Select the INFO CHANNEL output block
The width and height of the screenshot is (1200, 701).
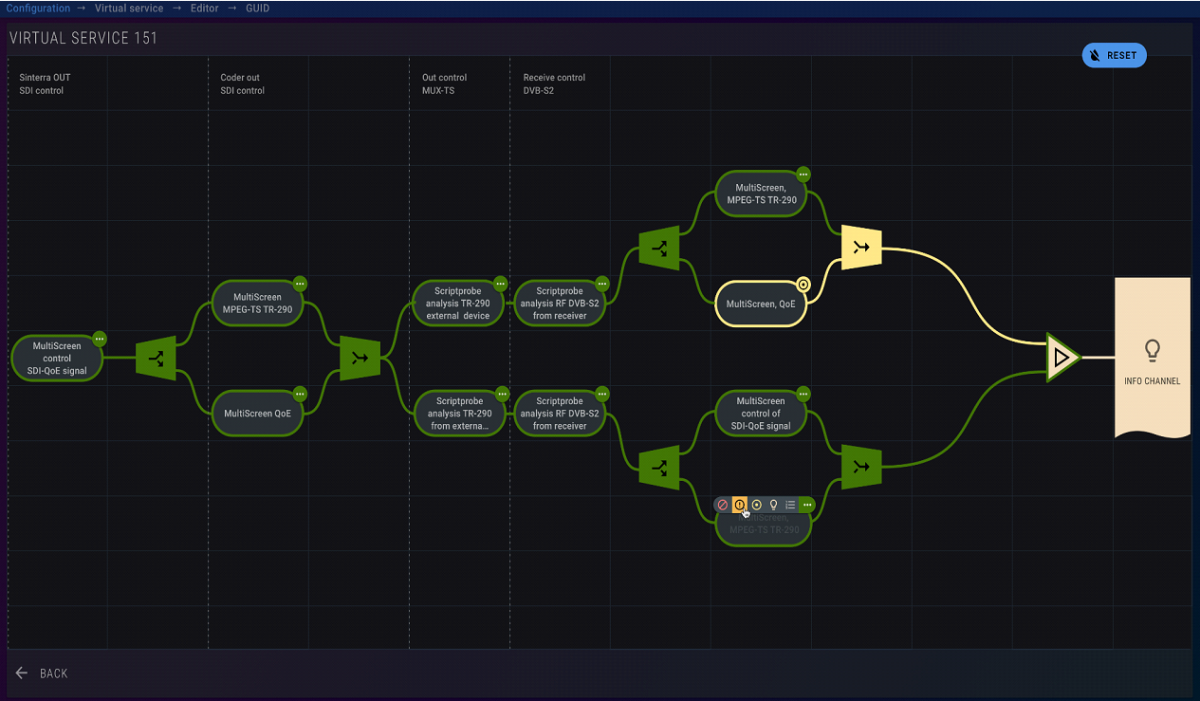[x=1152, y=358]
